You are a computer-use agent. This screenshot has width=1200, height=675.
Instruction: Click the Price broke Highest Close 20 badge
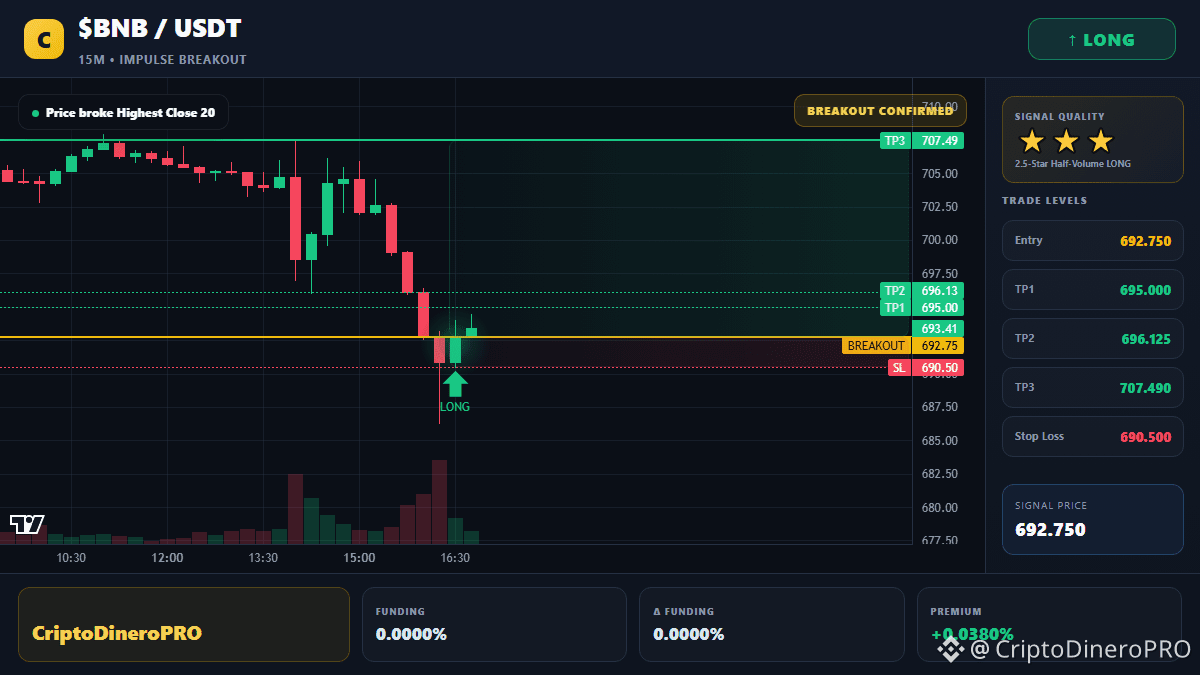[x=123, y=113]
